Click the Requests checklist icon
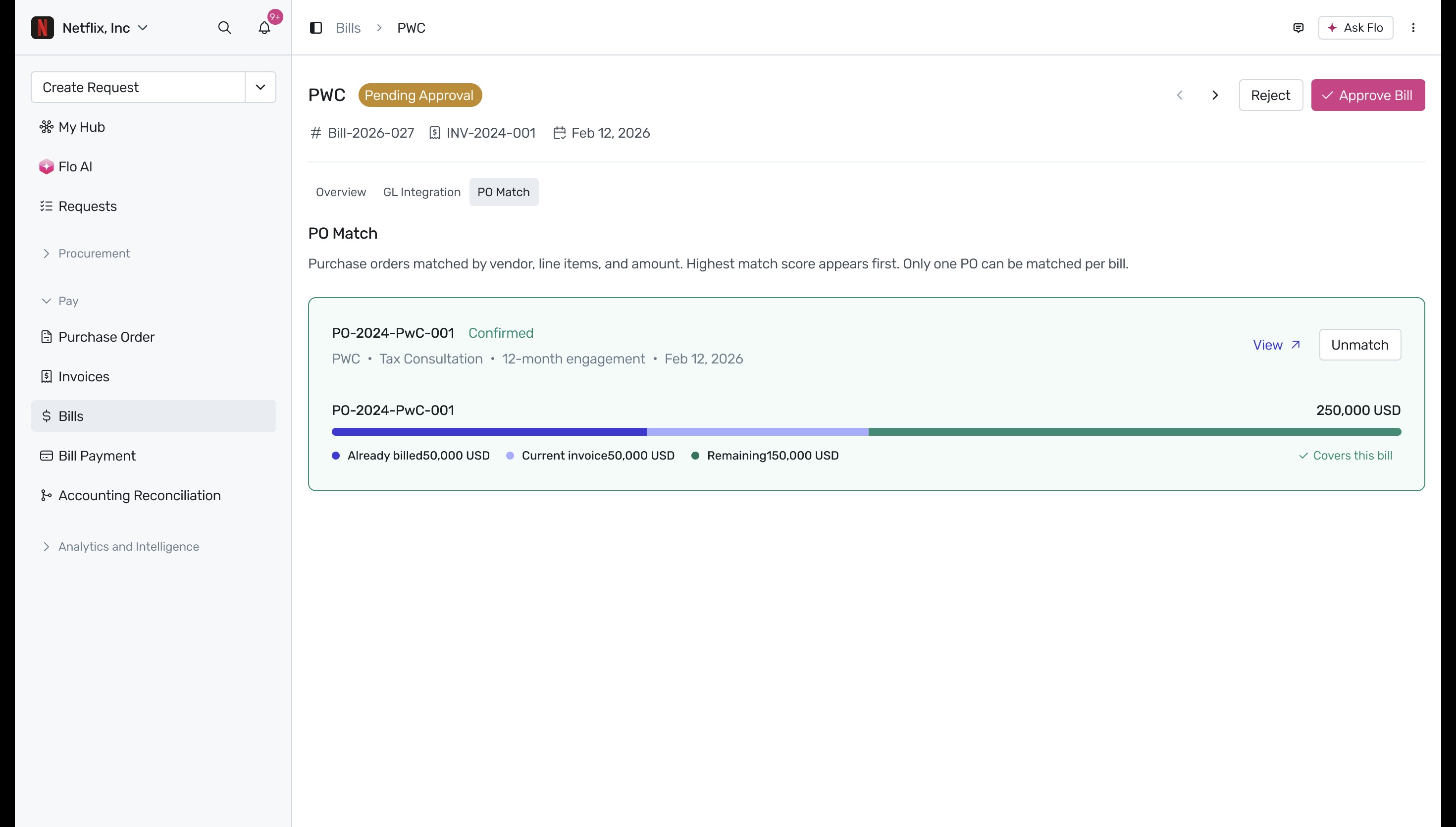This screenshot has height=827, width=1456. (46, 206)
